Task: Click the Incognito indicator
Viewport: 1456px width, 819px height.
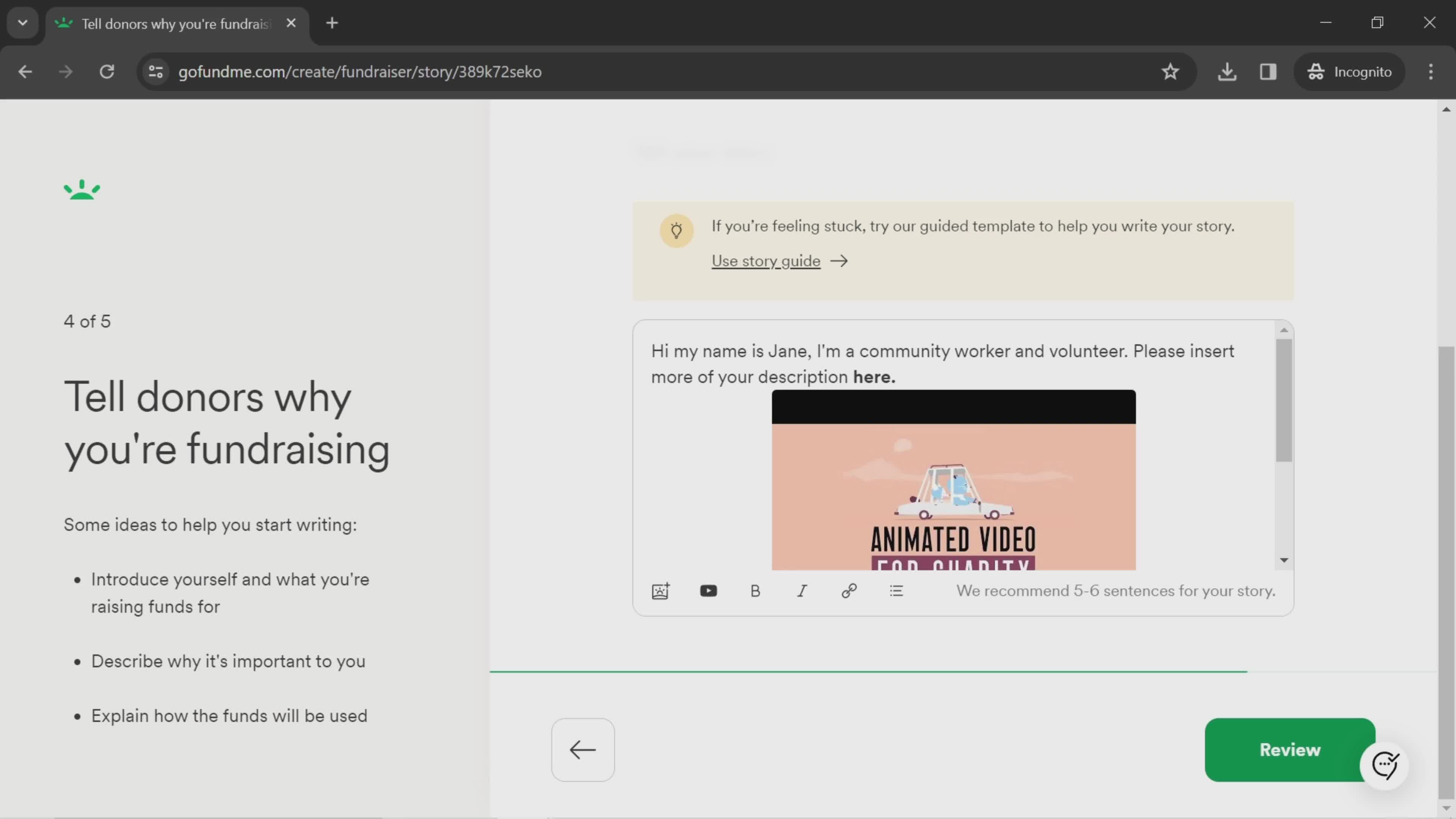Action: 1349,72
